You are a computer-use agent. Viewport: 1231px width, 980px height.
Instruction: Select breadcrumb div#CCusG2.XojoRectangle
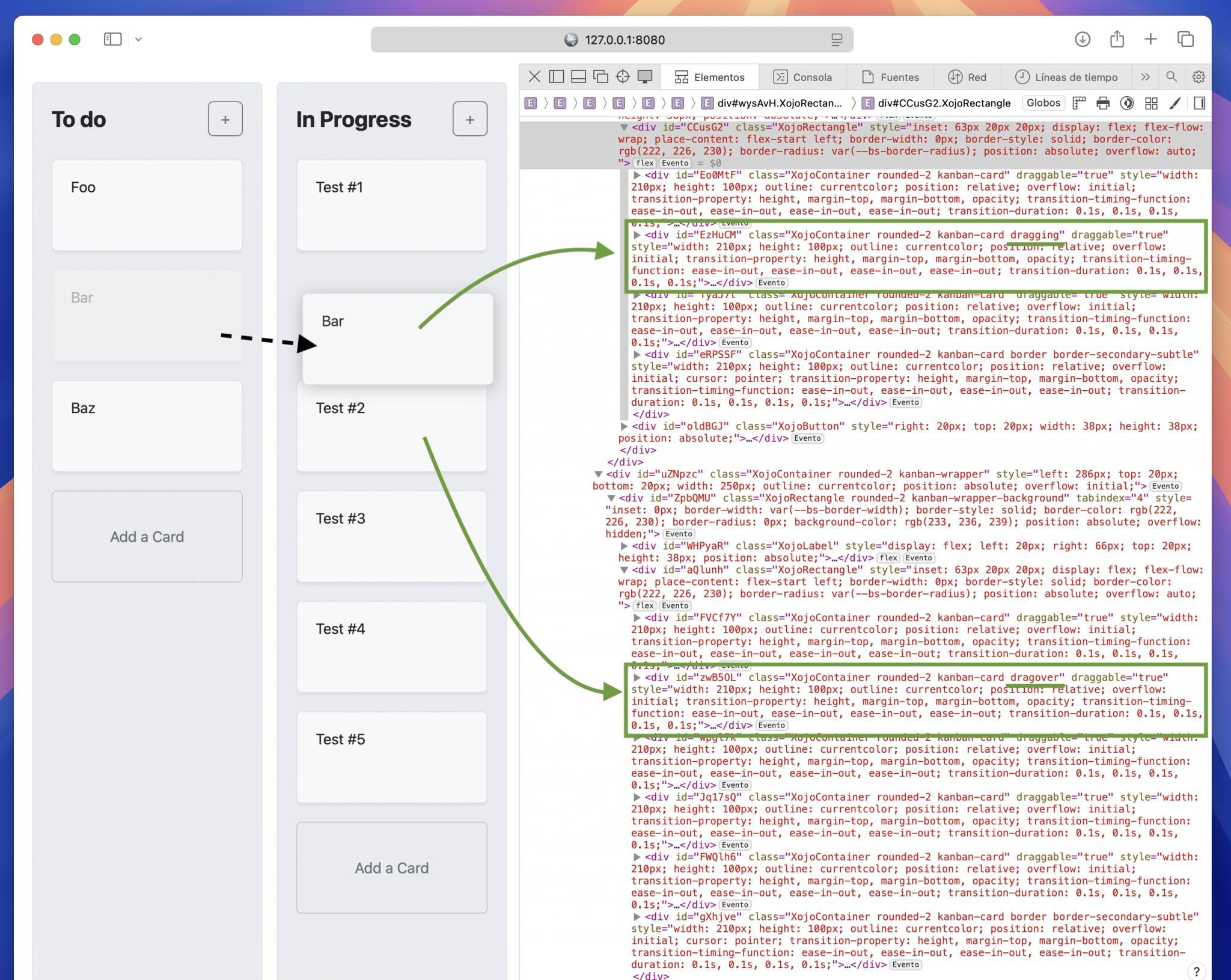(x=937, y=103)
